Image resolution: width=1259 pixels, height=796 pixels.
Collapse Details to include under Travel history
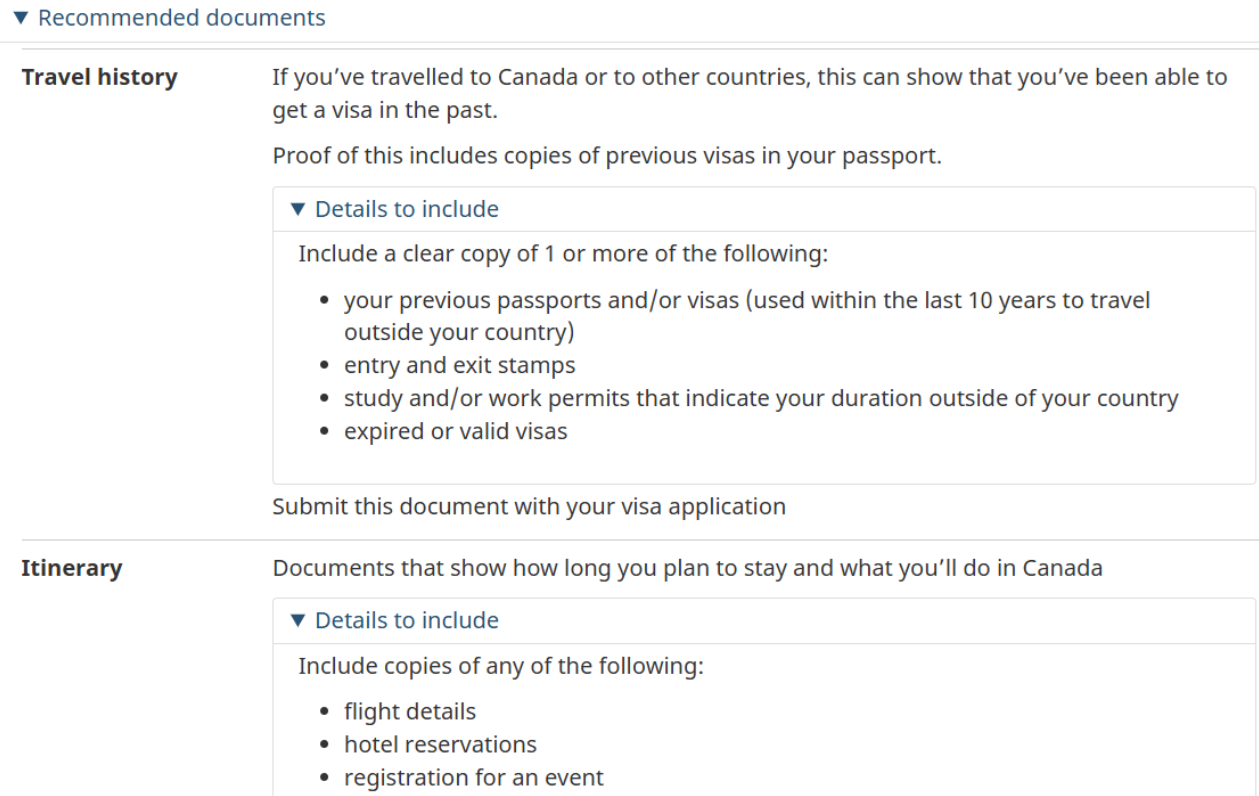tap(406, 209)
